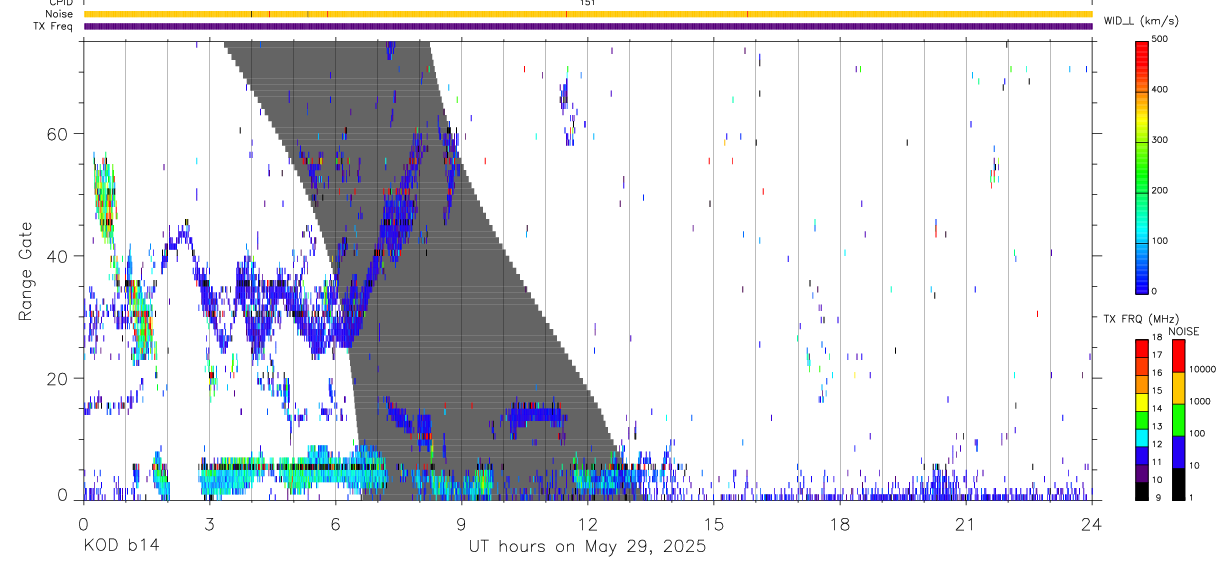Click the '11' label on the TX FRQ legend
The width and height of the screenshot is (1228, 567).
coord(1158,463)
